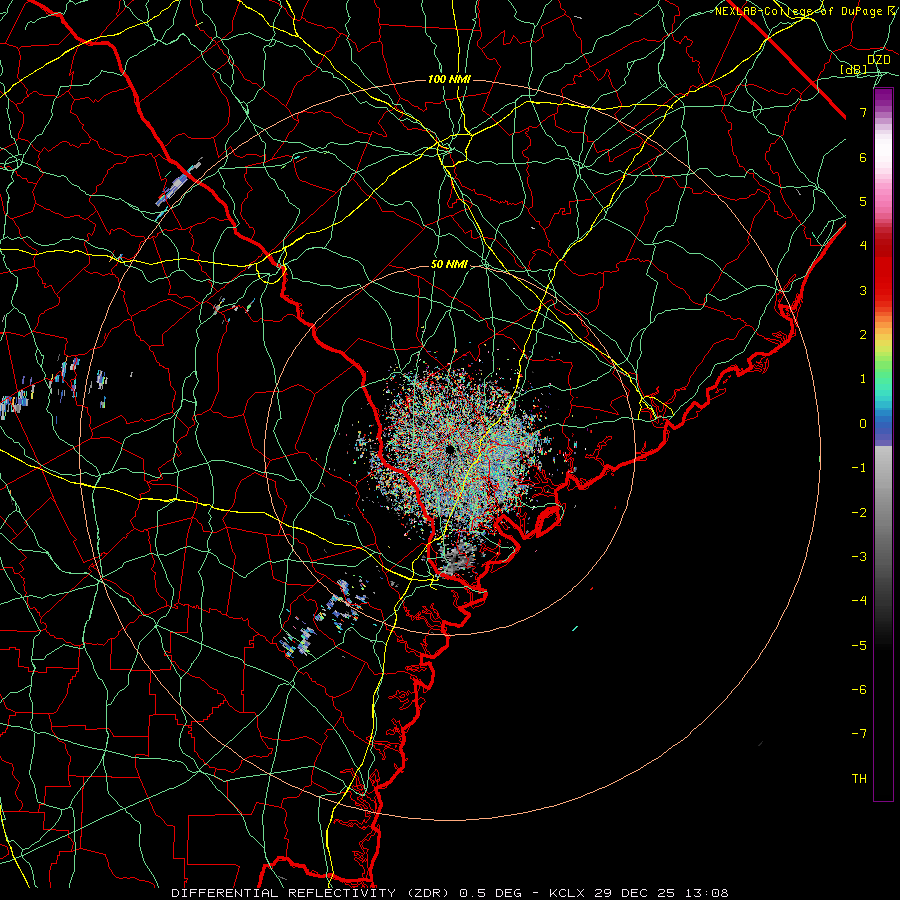The height and width of the screenshot is (900, 900).
Task: Click the 1 value on color scale
Action: (x=863, y=379)
